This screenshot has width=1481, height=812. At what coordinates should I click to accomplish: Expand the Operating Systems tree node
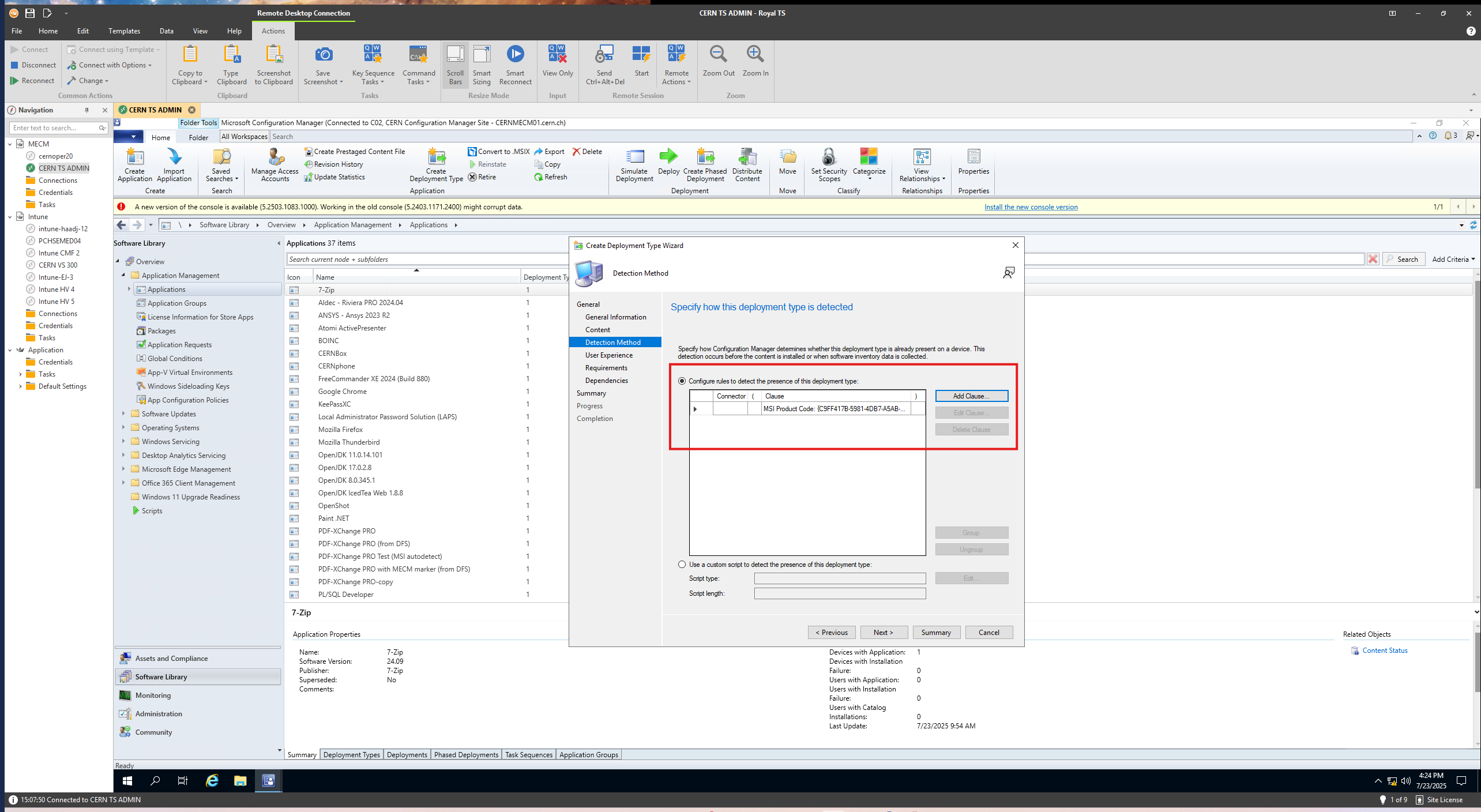[123, 427]
